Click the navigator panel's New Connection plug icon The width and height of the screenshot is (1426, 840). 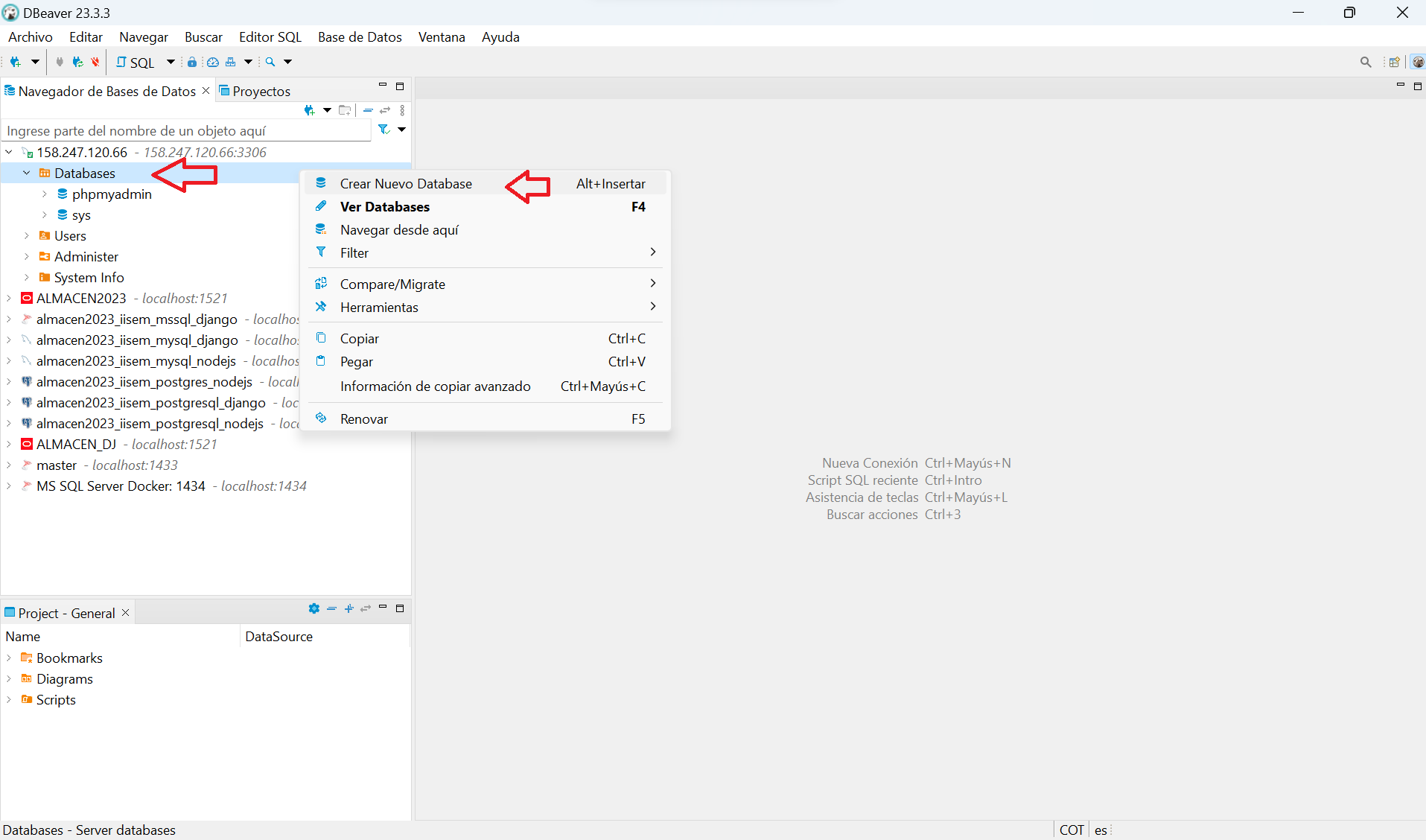(310, 111)
